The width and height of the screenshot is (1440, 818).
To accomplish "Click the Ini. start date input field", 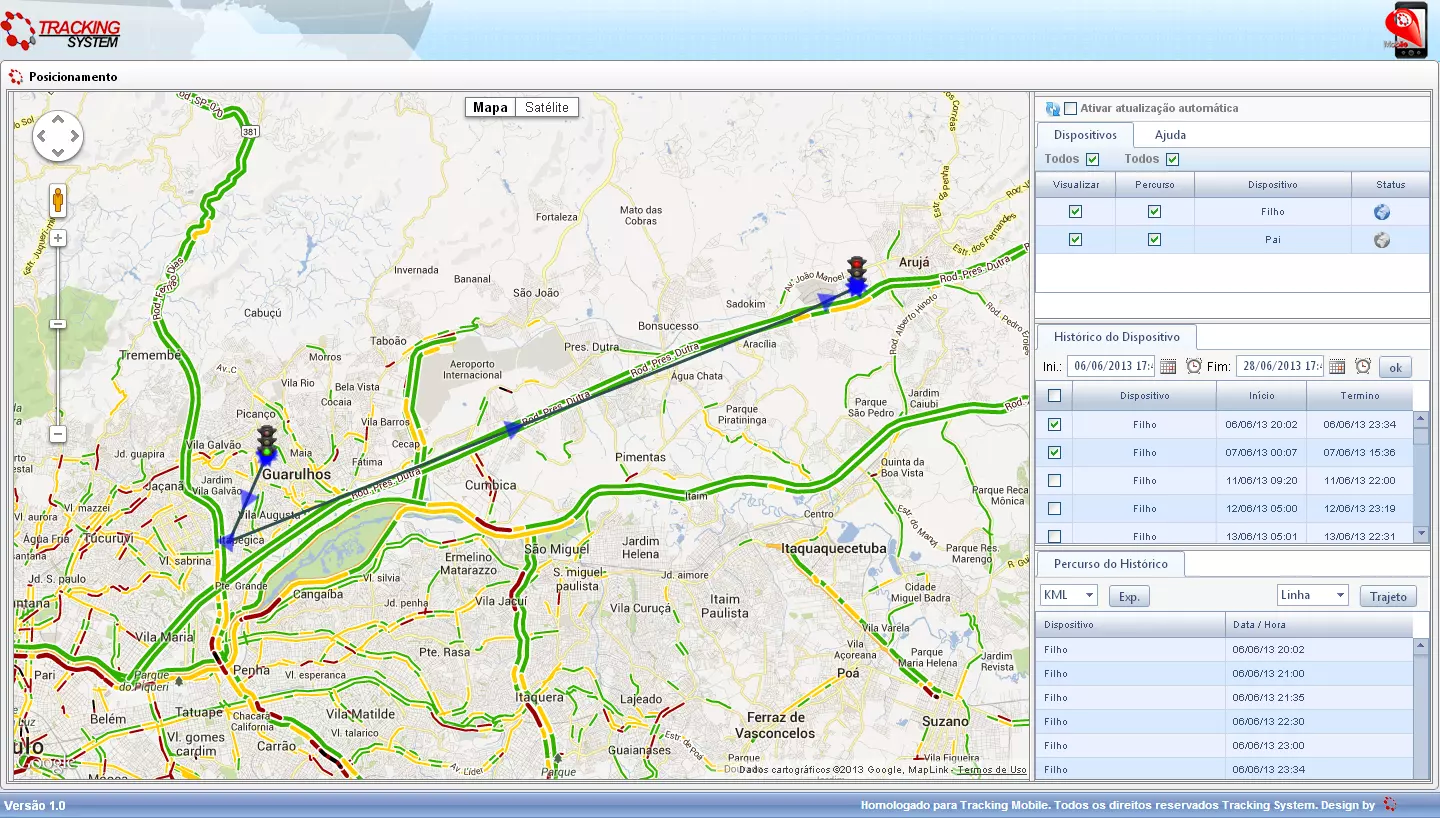I will pyautogui.click(x=1111, y=366).
